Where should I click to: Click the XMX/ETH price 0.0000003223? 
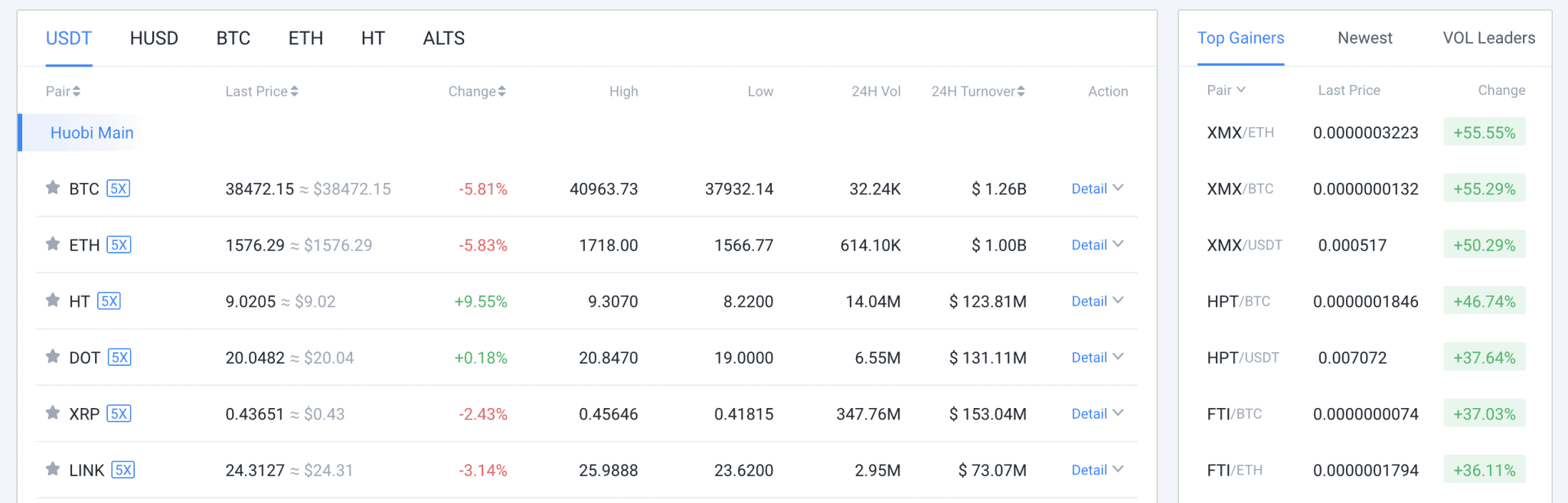1366,132
